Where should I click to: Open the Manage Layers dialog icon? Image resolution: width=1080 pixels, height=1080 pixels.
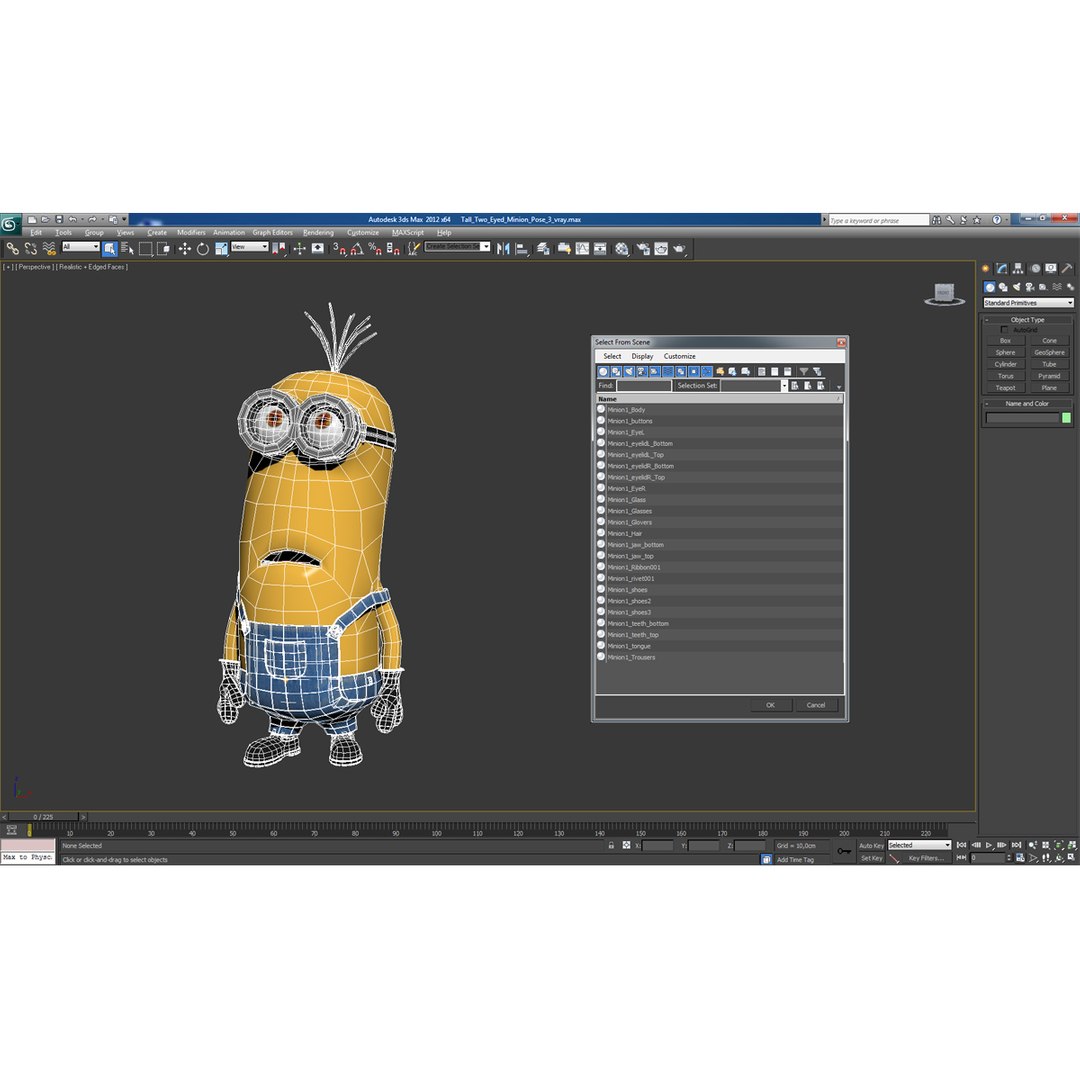(543, 249)
